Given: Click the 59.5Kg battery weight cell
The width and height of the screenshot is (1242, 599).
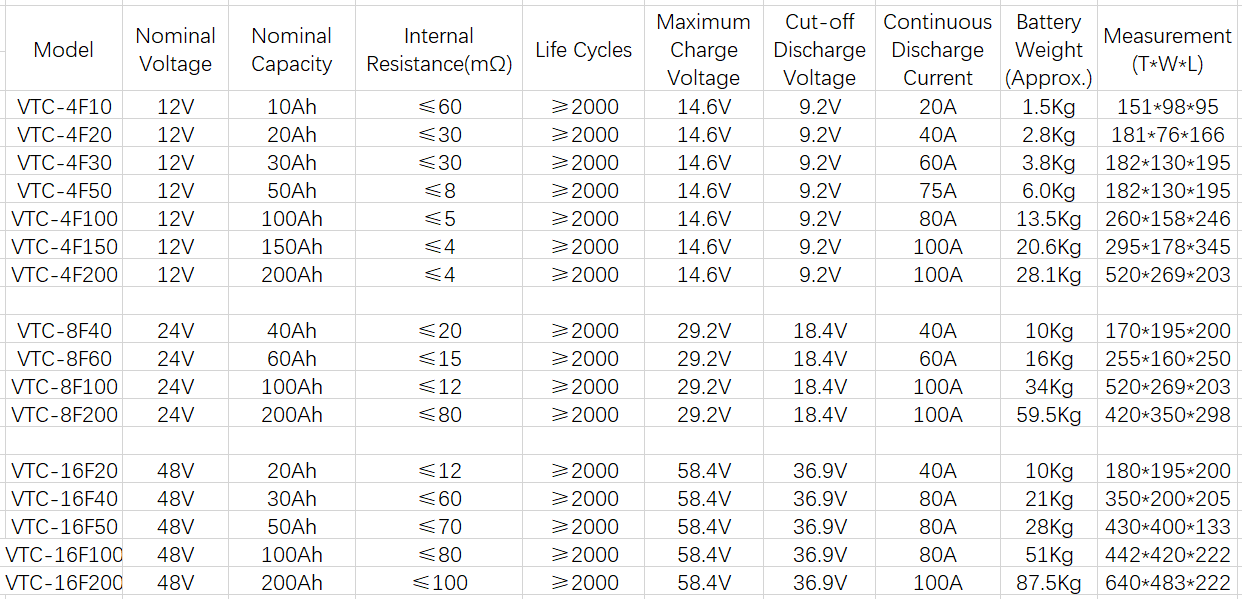Looking at the screenshot, I should (x=1048, y=414).
